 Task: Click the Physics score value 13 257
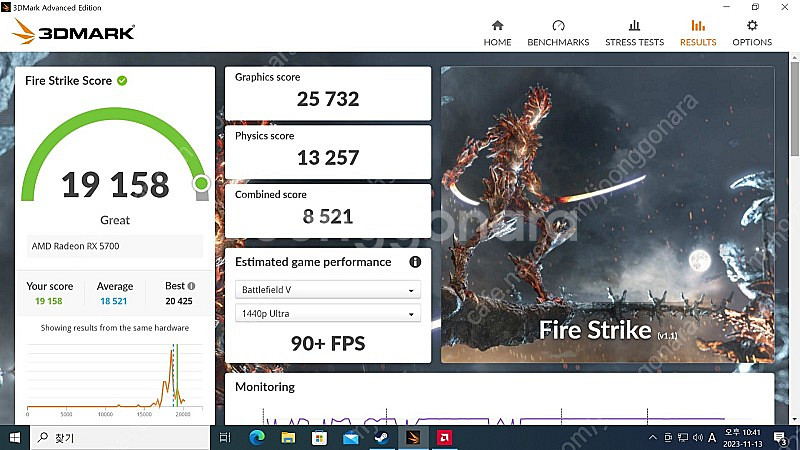coord(328,158)
